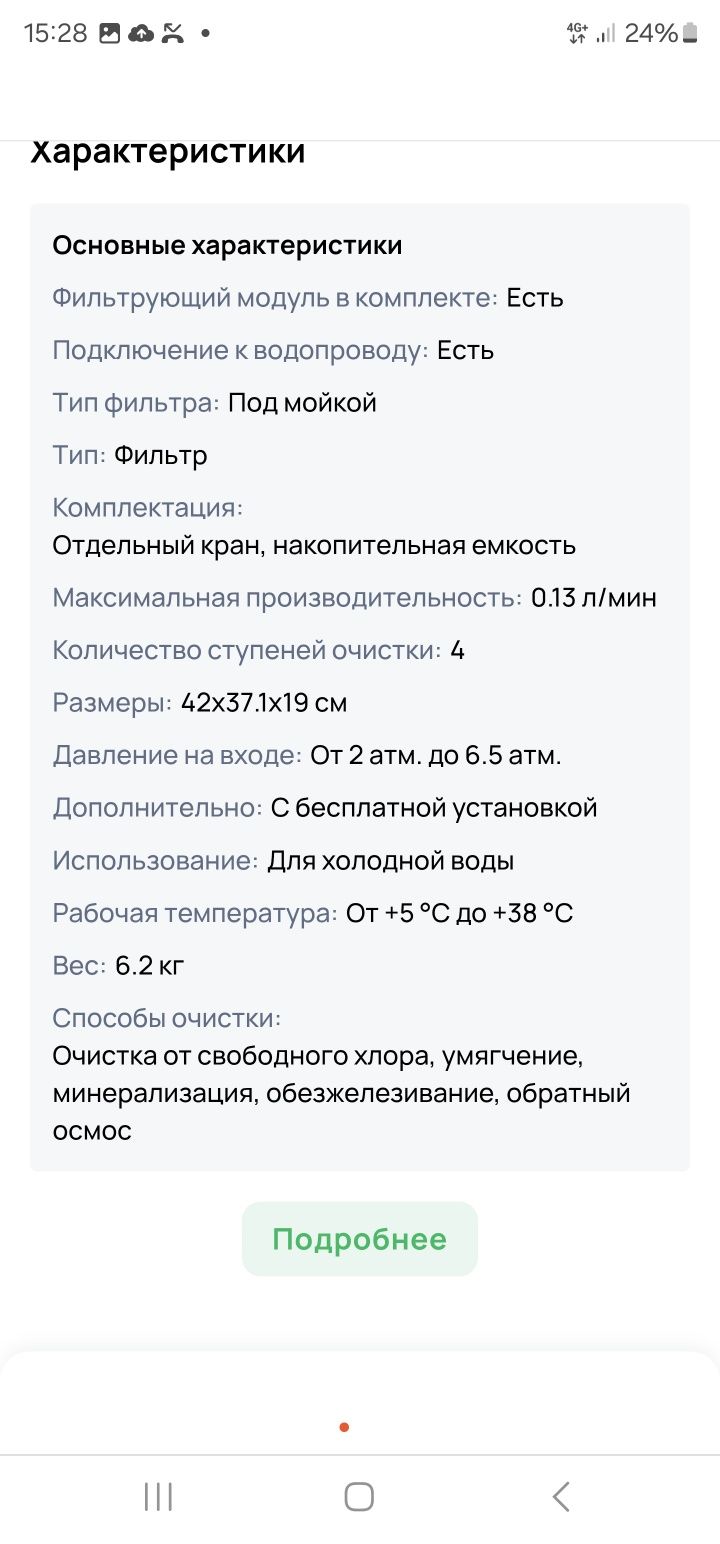Viewport: 720px width, 1544px height.
Task: Tap the Android home button icon
Action: click(x=359, y=1497)
